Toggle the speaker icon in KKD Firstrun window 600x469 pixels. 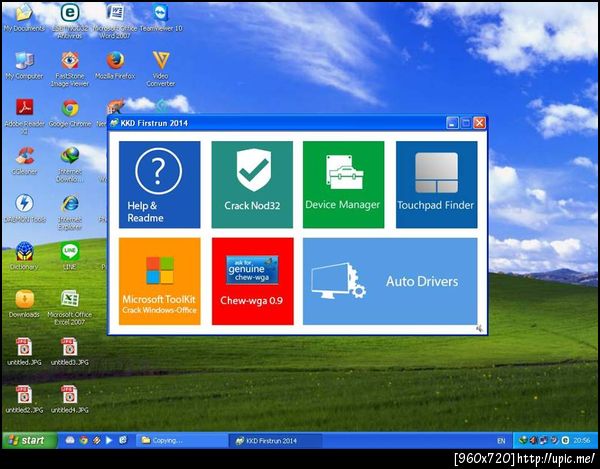coord(479,328)
